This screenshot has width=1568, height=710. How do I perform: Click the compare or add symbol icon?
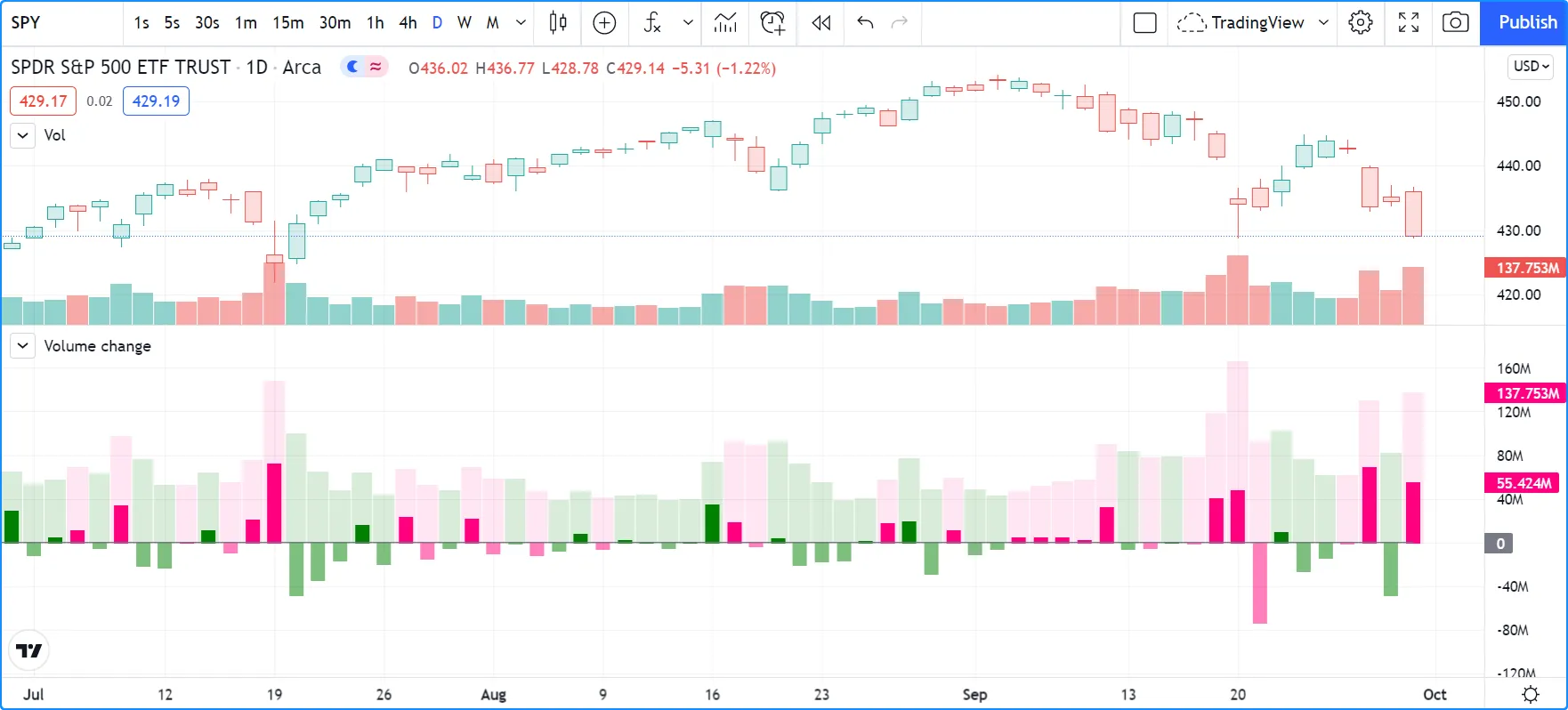(604, 23)
